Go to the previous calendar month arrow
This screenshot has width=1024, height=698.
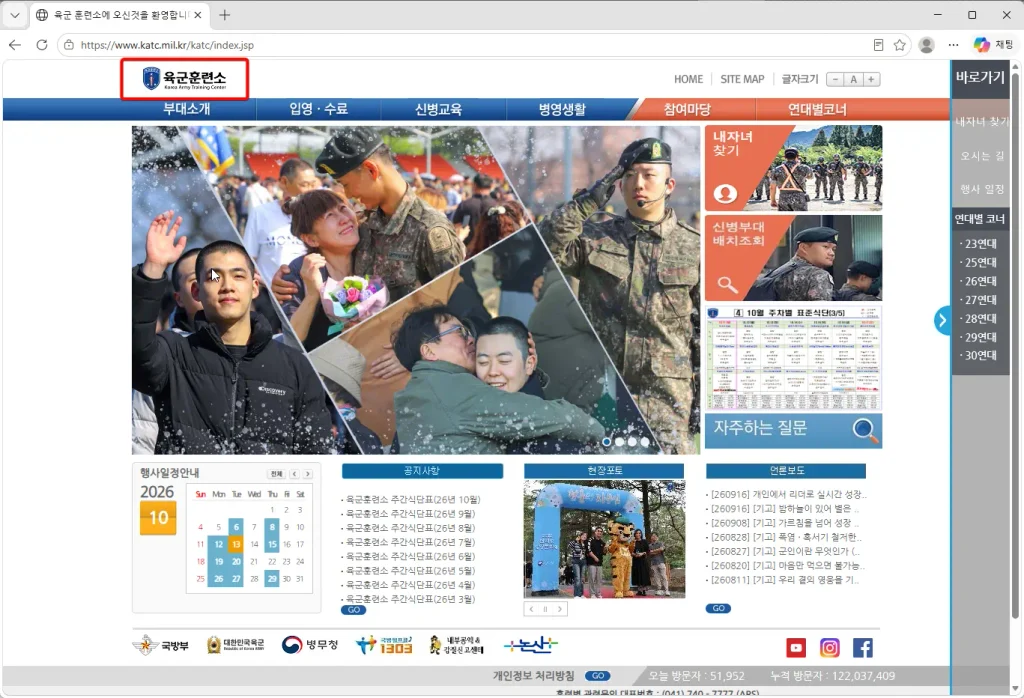[x=295, y=474]
